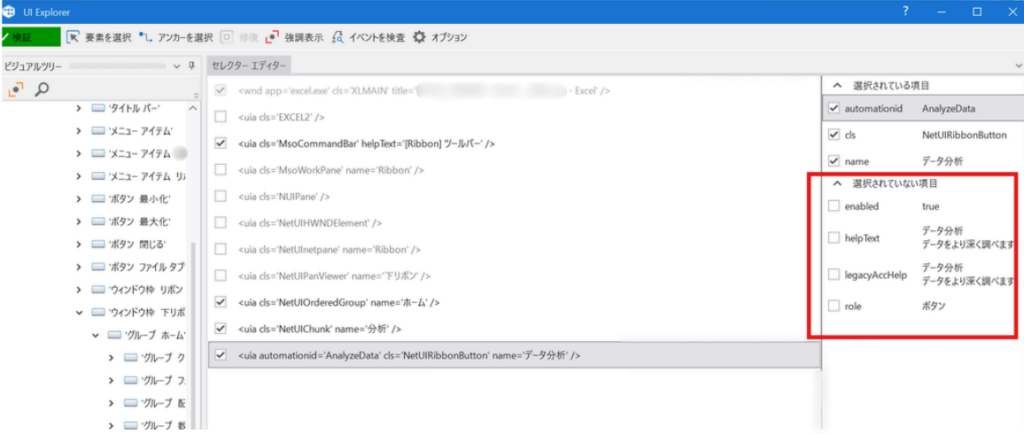Screen dimensions: 1024x434
Task: Toggle the 強調表示 highlight tool
Action: click(x=272, y=37)
